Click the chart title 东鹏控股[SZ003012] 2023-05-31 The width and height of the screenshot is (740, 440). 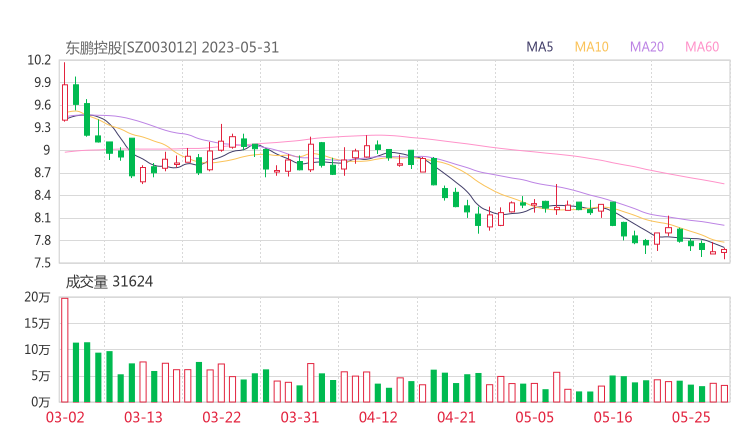[172, 48]
